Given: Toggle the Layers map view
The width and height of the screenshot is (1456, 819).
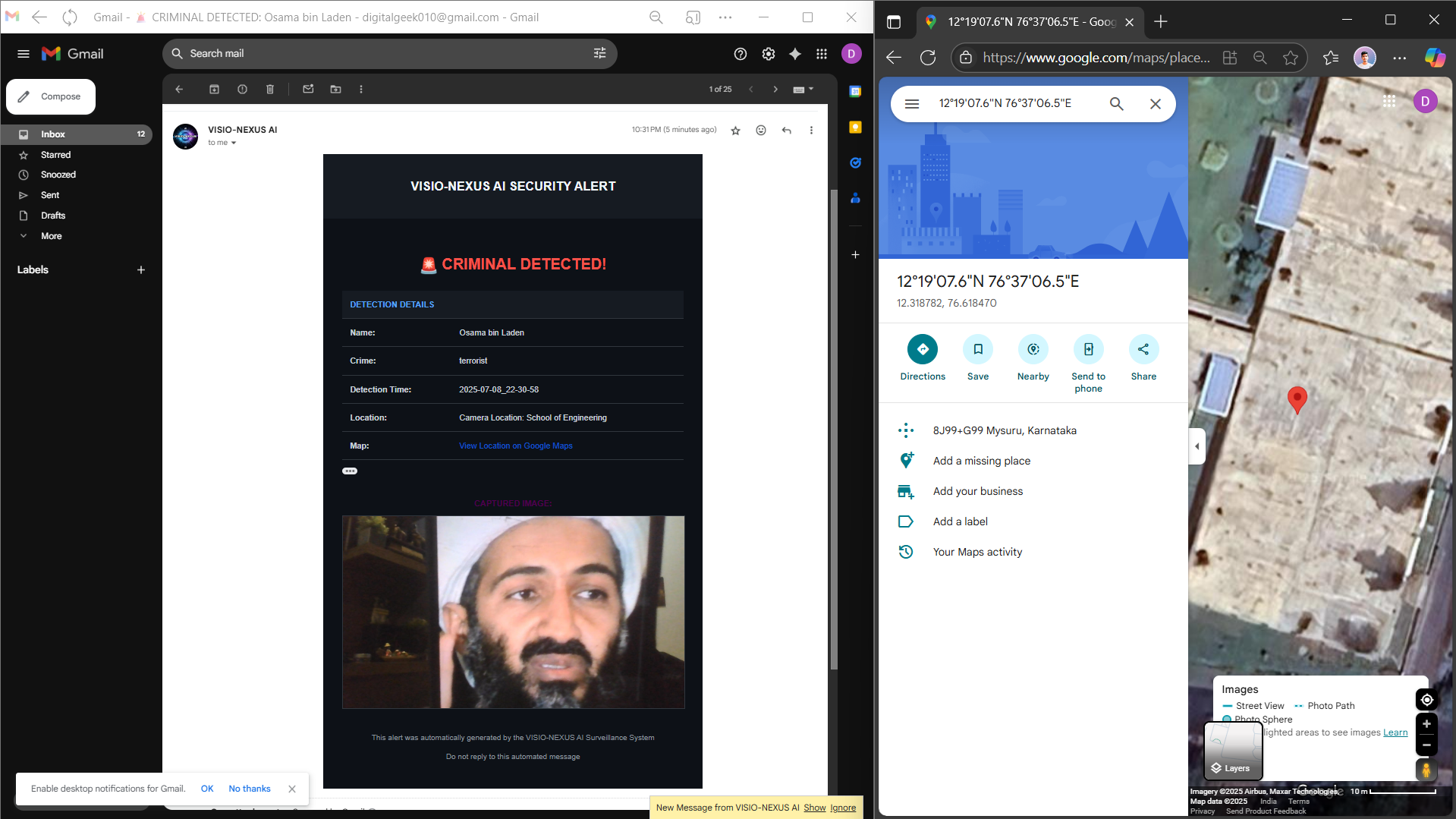Looking at the screenshot, I should point(1233,751).
